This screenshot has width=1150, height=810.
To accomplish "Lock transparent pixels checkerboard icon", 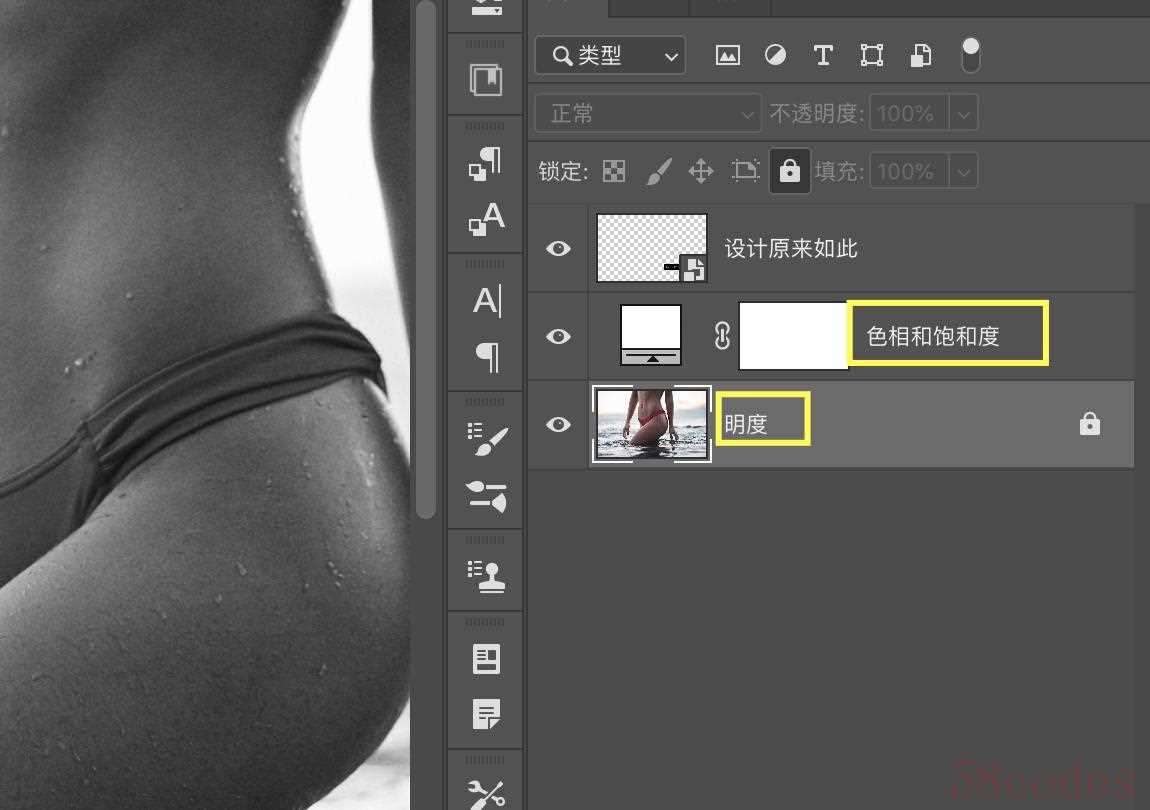I will (614, 171).
